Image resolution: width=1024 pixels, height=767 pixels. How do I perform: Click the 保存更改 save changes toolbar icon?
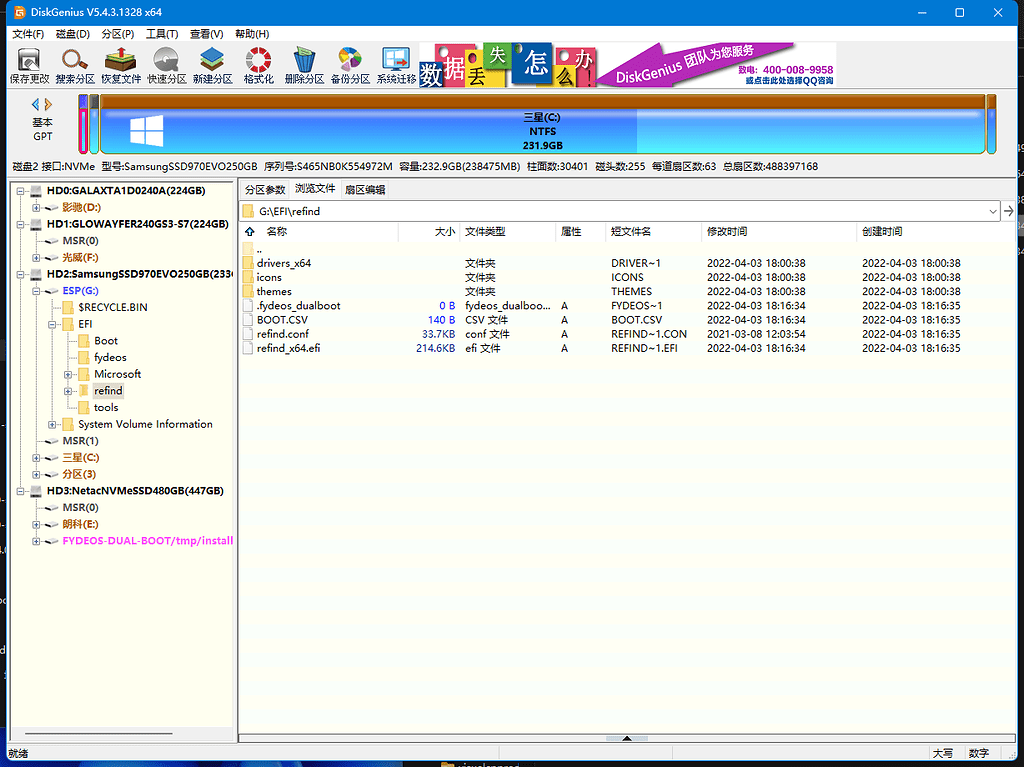[x=29, y=65]
